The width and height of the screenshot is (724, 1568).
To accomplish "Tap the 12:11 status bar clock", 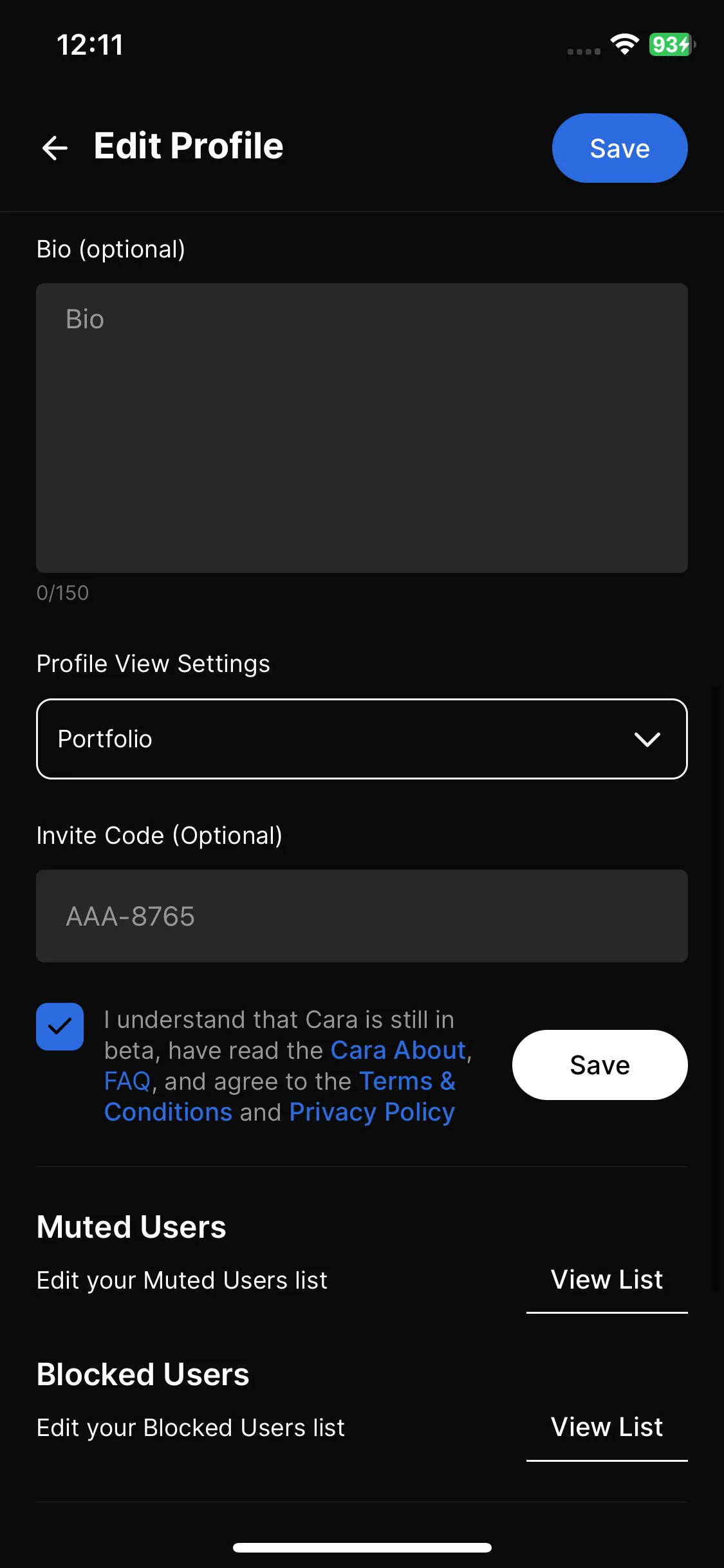I will (90, 44).
